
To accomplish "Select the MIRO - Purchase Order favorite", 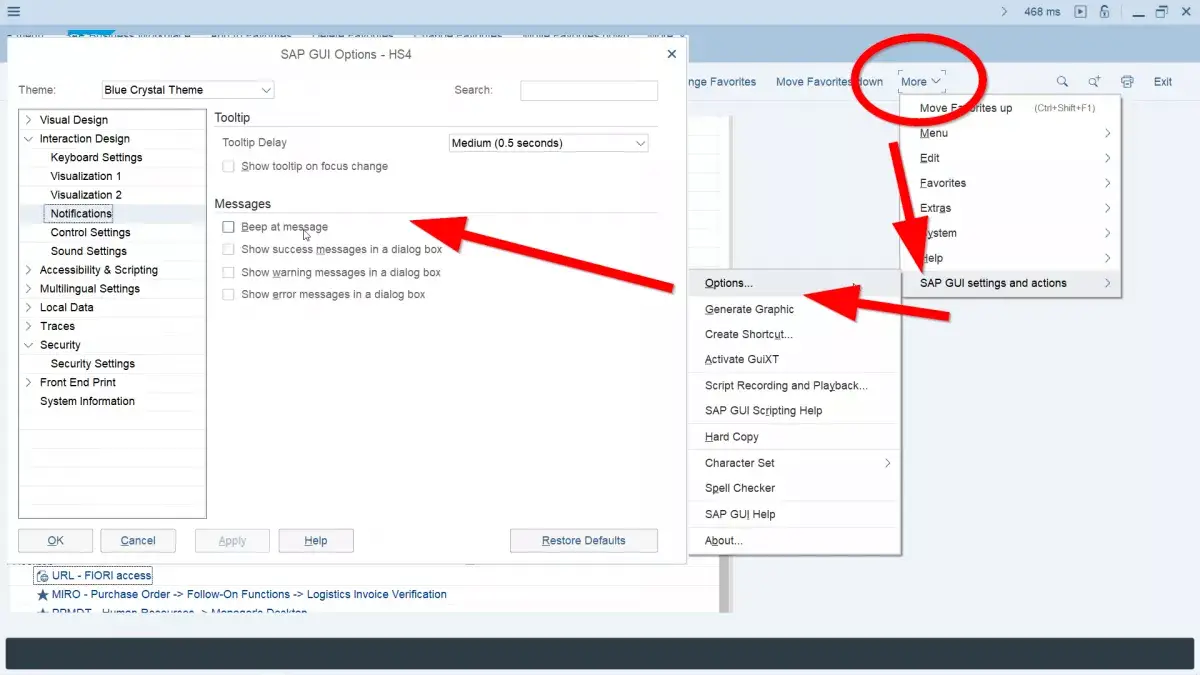I will [x=249, y=595].
